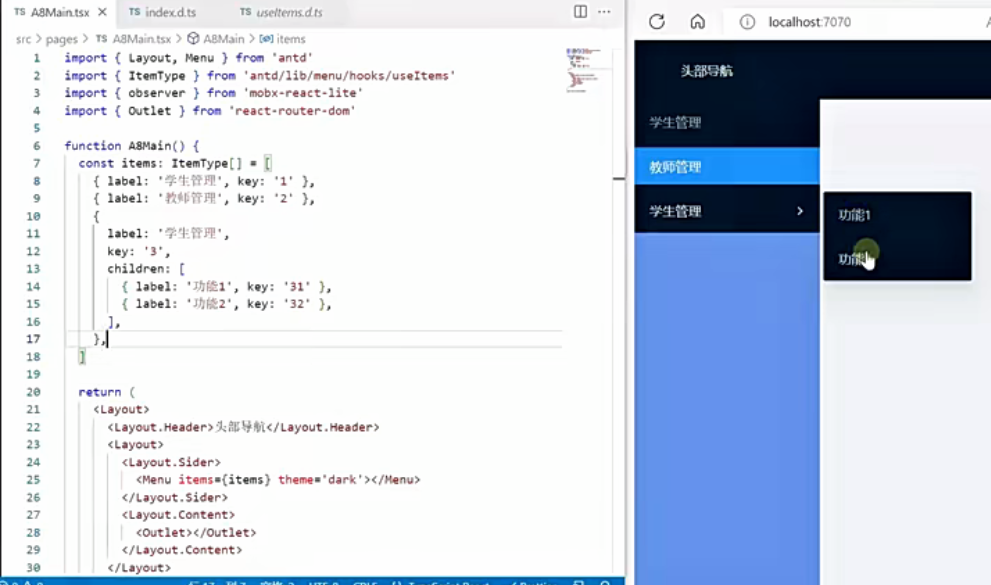Click the children: [ line in code

pos(146,268)
